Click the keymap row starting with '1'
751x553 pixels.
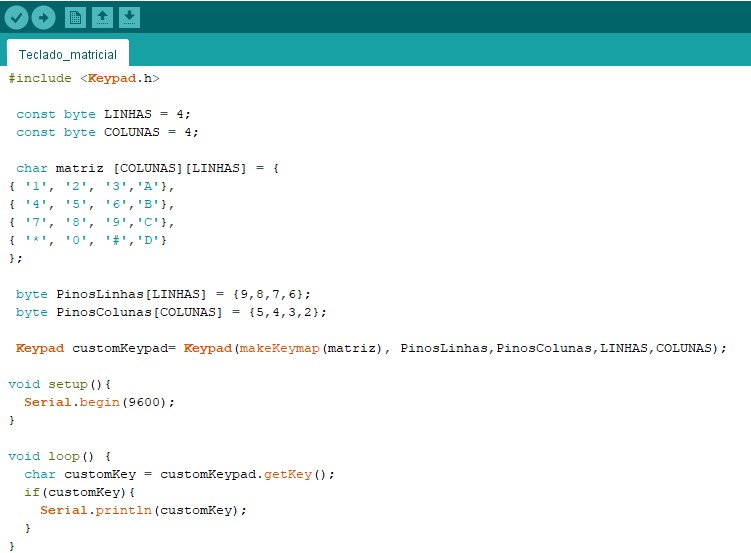(92, 186)
